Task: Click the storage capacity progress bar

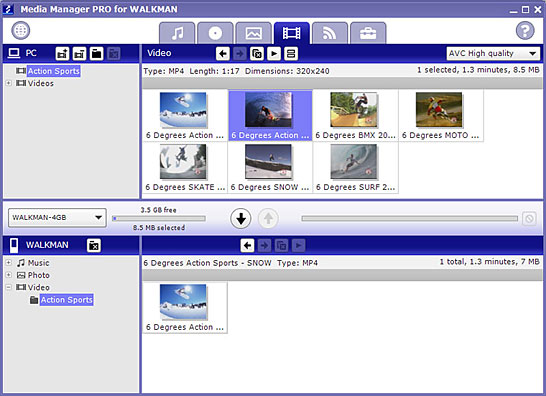Action: tap(159, 219)
